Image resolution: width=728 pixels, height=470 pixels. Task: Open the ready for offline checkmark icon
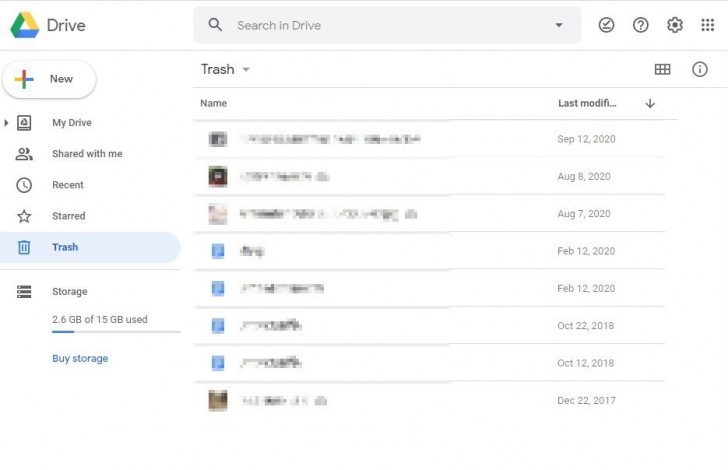606,25
